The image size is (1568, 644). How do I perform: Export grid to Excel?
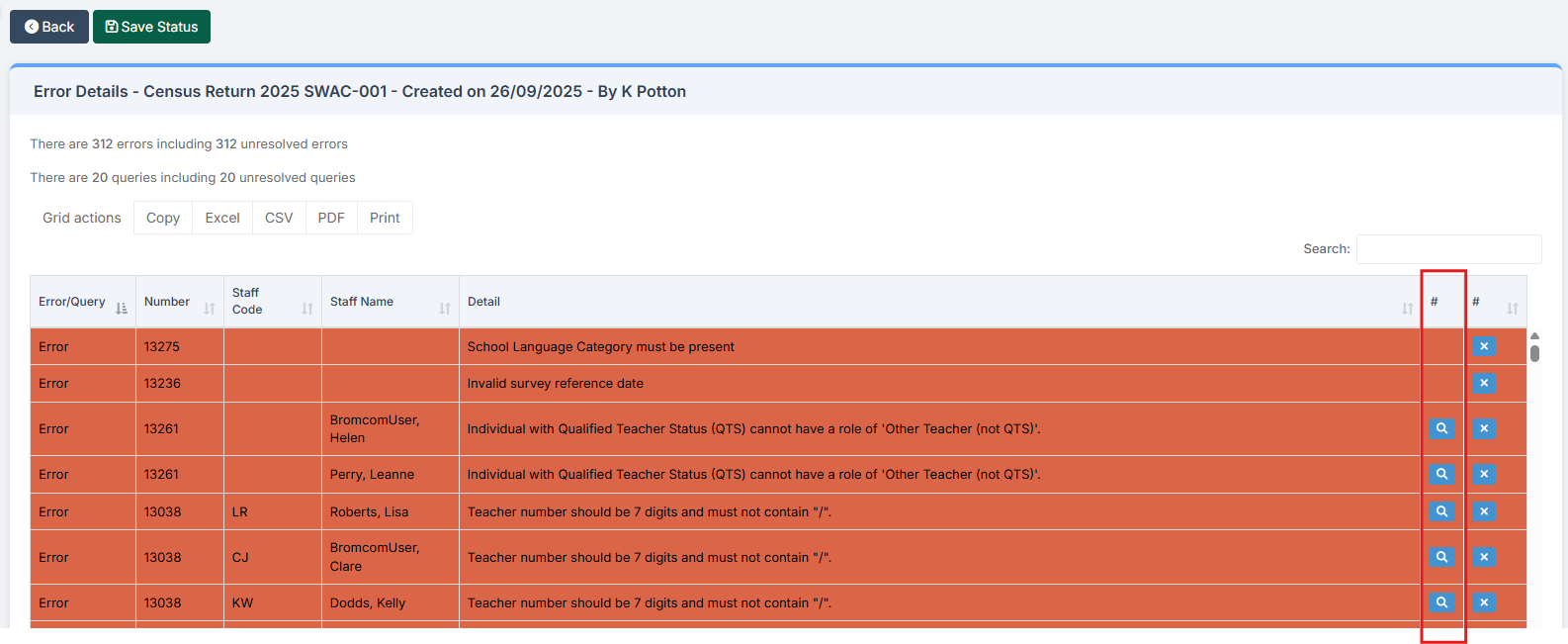(x=222, y=218)
